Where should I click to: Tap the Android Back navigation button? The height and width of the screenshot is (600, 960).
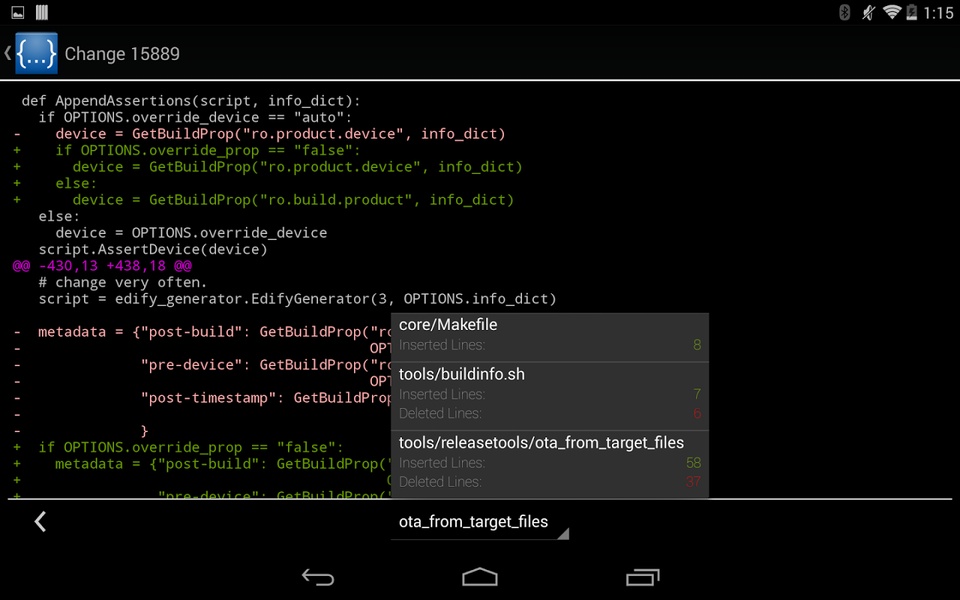(318, 577)
